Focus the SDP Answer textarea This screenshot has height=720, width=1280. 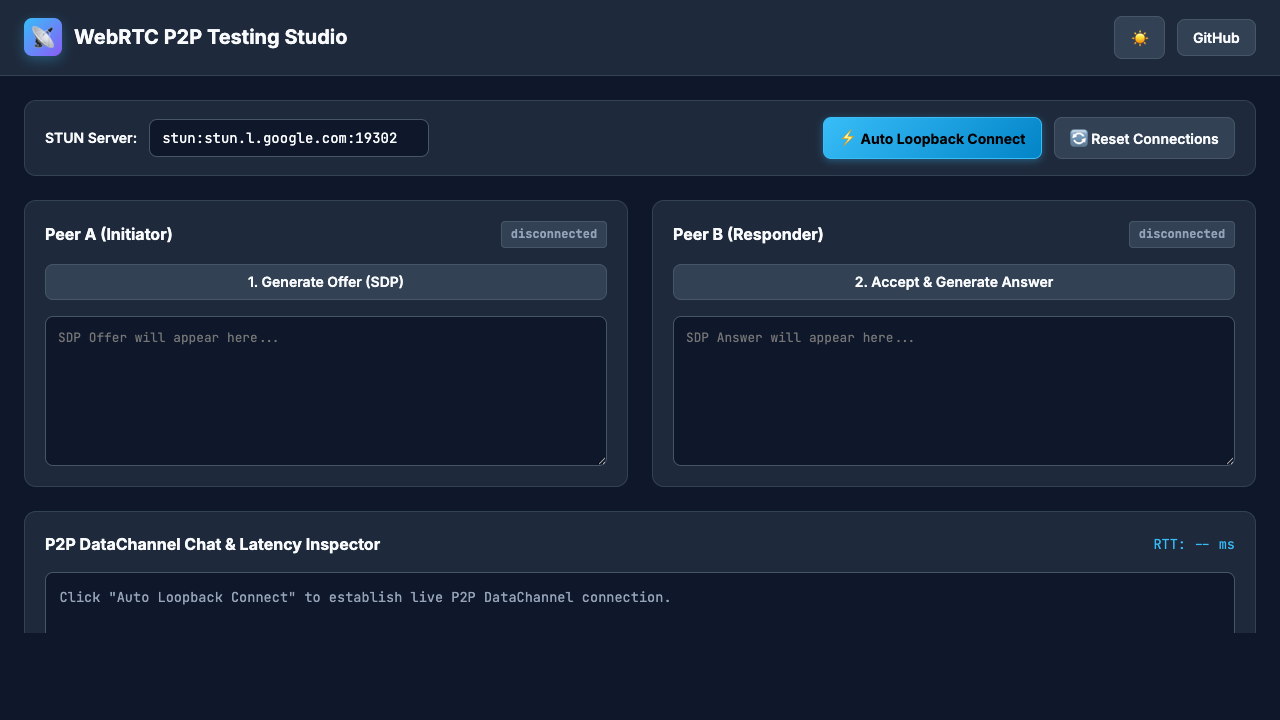click(954, 391)
